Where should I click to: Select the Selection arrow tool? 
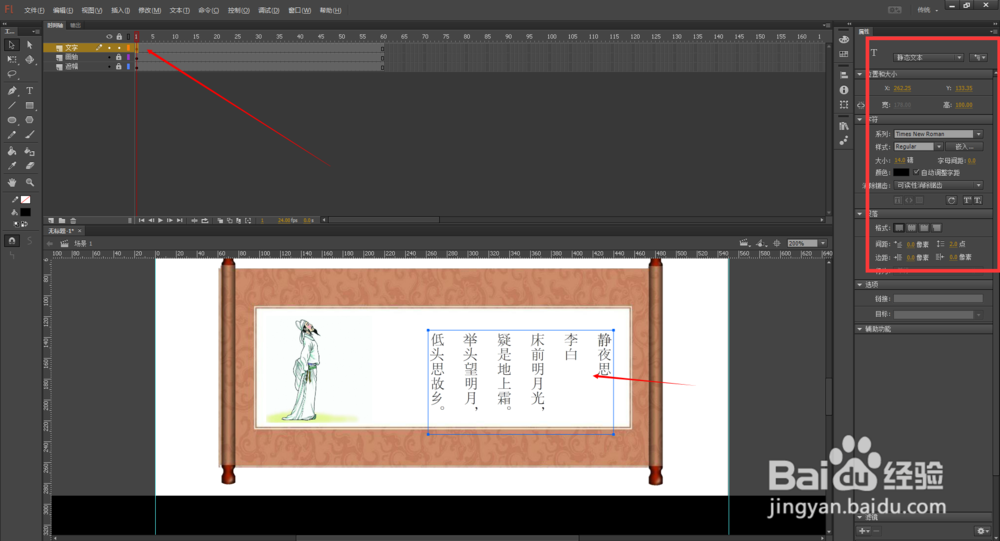click(x=11, y=45)
